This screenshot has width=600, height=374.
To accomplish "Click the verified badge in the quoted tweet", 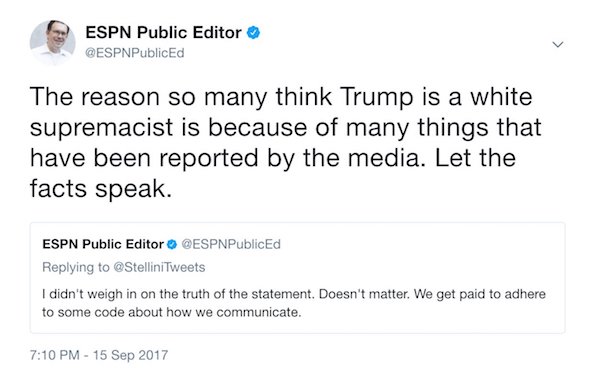I will point(172,244).
